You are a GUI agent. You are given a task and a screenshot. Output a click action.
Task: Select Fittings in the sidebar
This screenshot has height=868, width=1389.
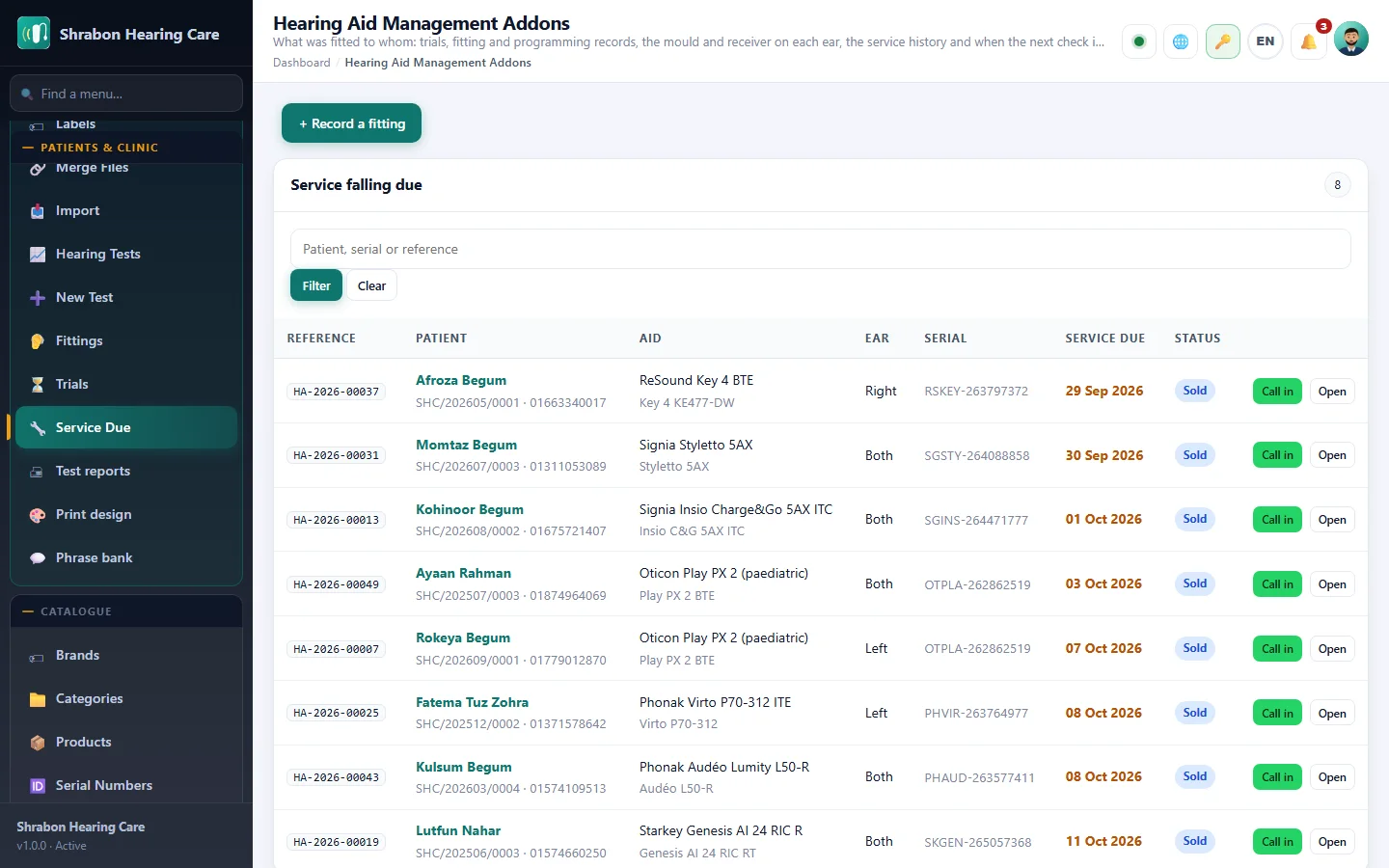click(126, 340)
